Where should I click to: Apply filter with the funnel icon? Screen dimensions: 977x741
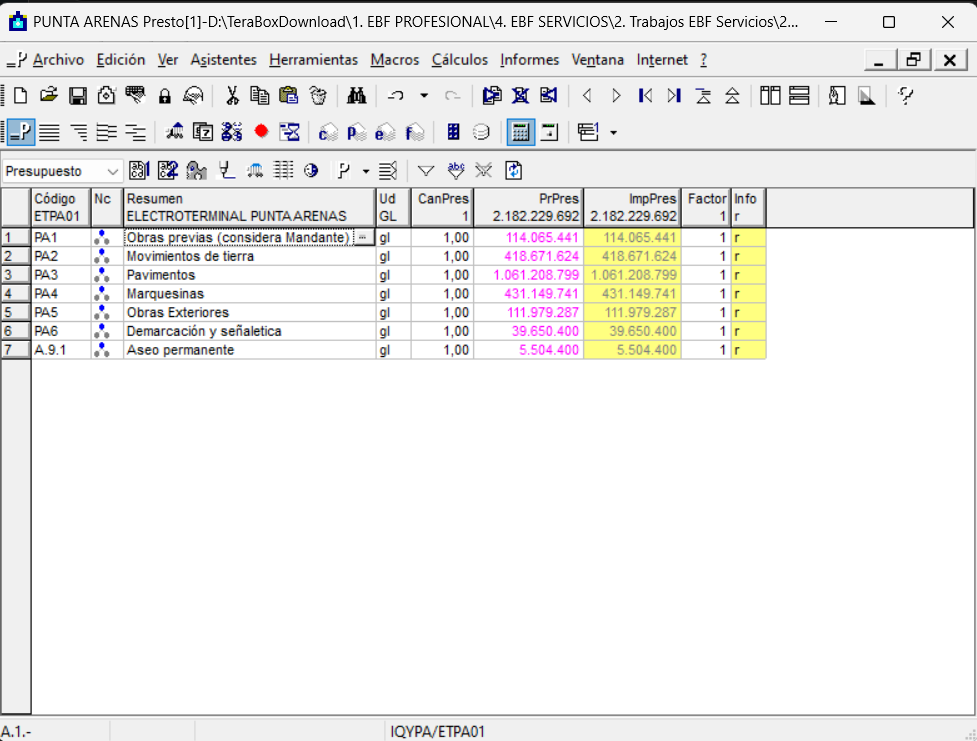tap(426, 170)
